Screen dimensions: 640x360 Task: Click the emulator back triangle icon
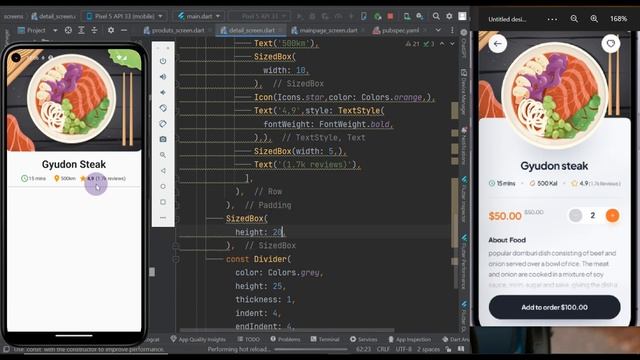[163, 171]
